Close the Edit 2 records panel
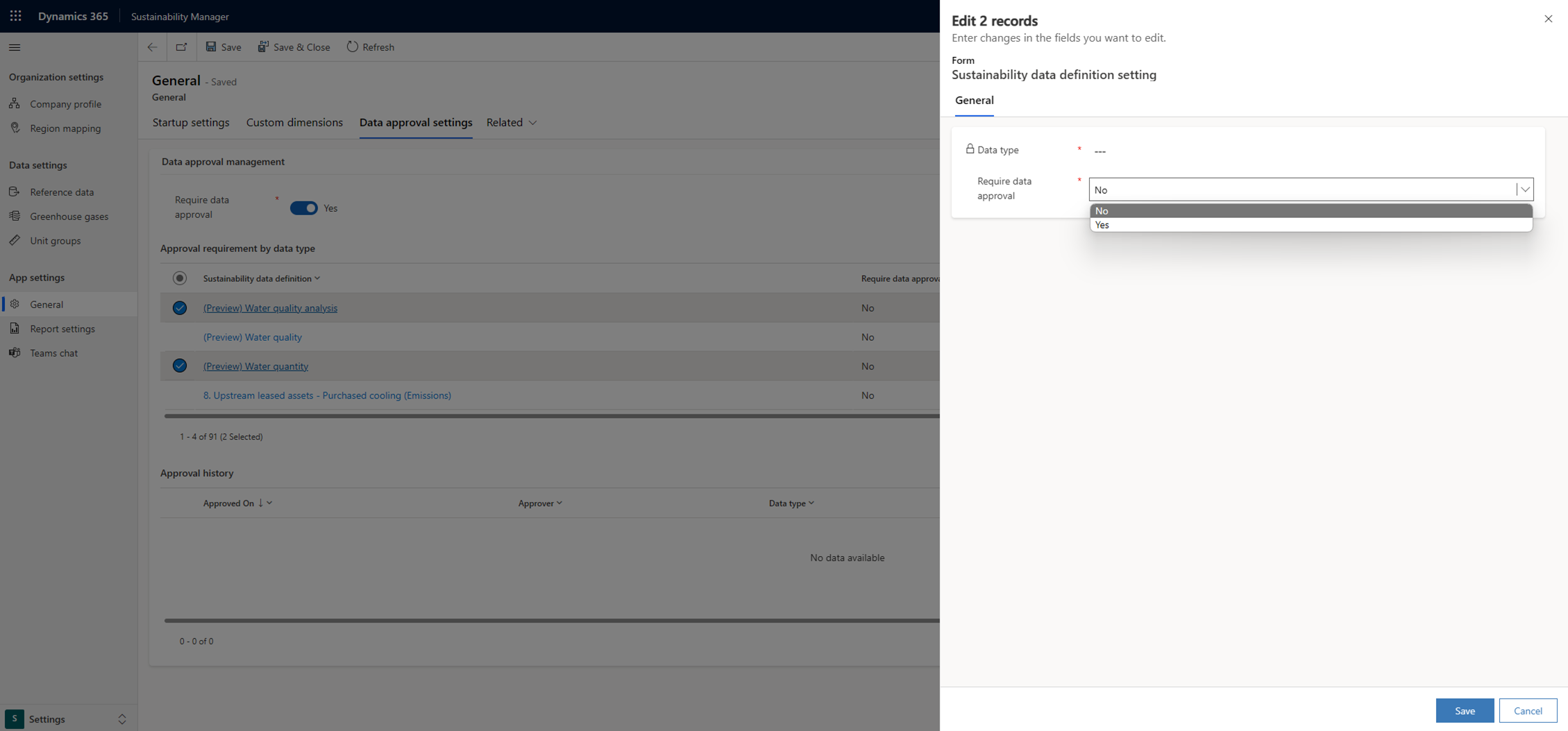Screen dimensions: 1568x731 1548,19
